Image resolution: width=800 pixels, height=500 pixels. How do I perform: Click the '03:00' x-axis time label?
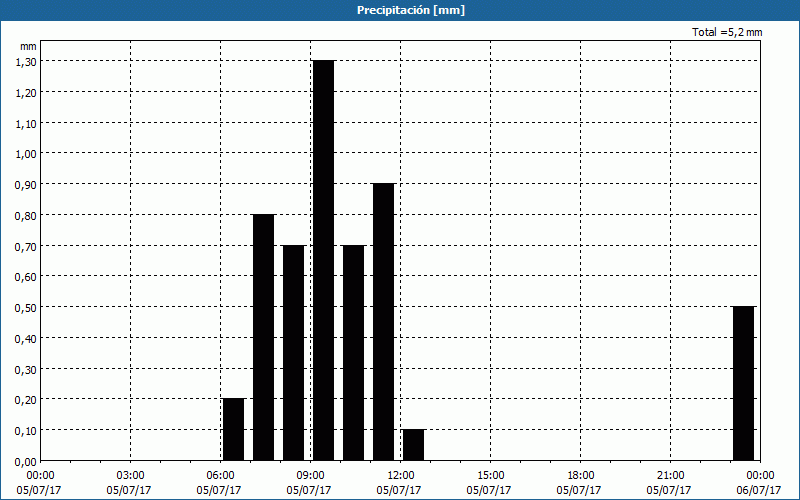pyautogui.click(x=130, y=476)
